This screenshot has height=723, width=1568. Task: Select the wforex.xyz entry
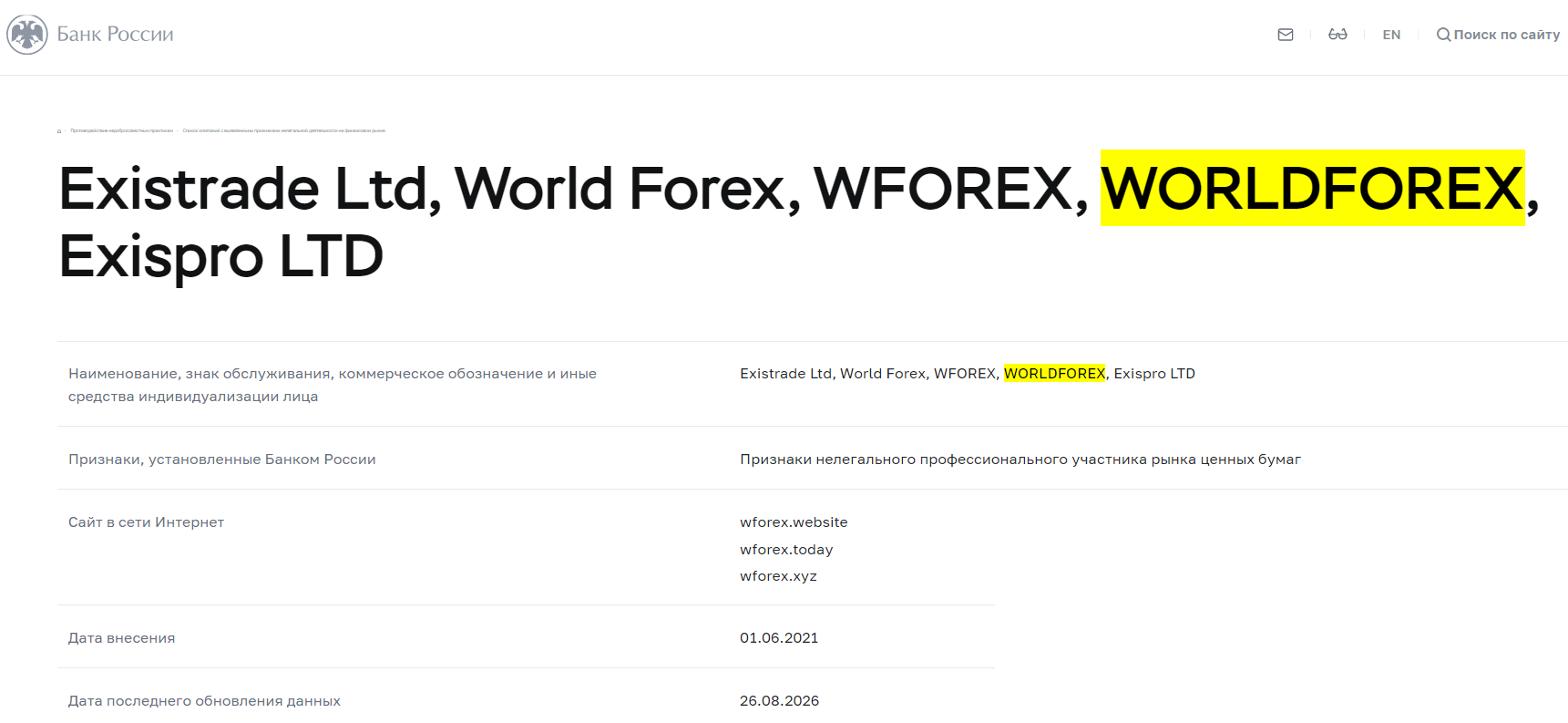[778, 576]
